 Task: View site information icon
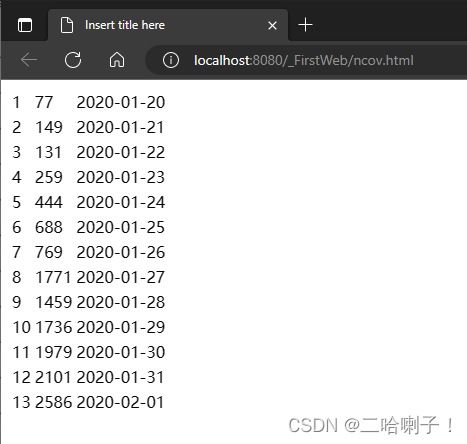point(171,60)
